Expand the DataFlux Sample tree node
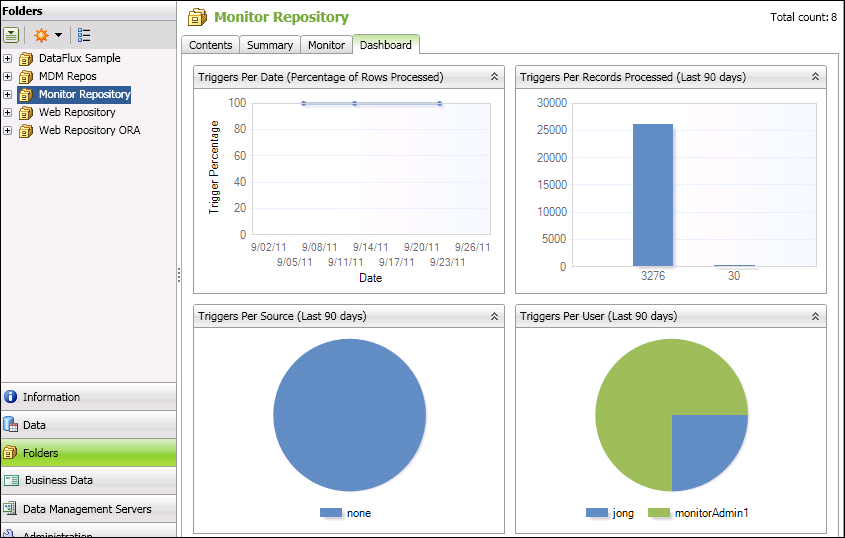845x538 pixels. tap(8, 59)
